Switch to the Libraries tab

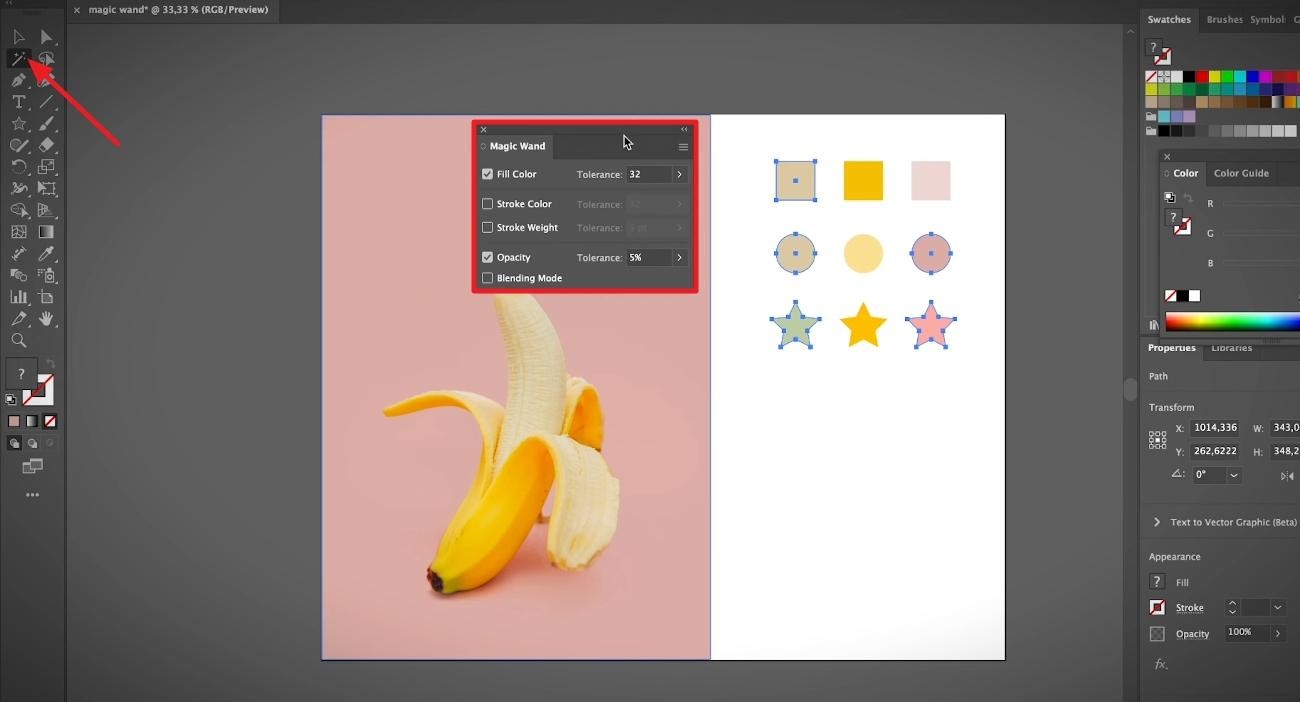(x=1231, y=348)
